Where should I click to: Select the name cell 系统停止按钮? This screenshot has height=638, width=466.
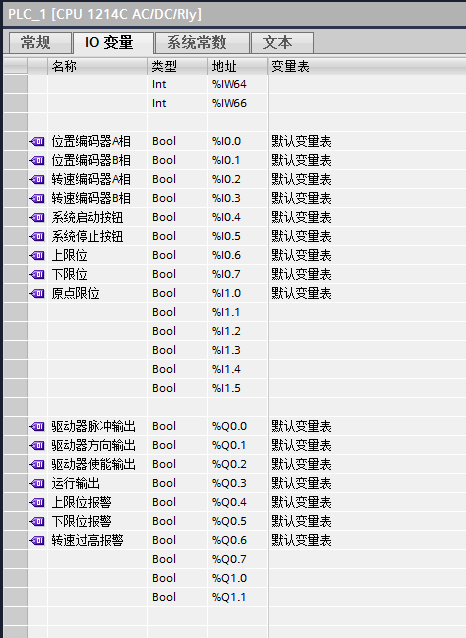(97, 236)
